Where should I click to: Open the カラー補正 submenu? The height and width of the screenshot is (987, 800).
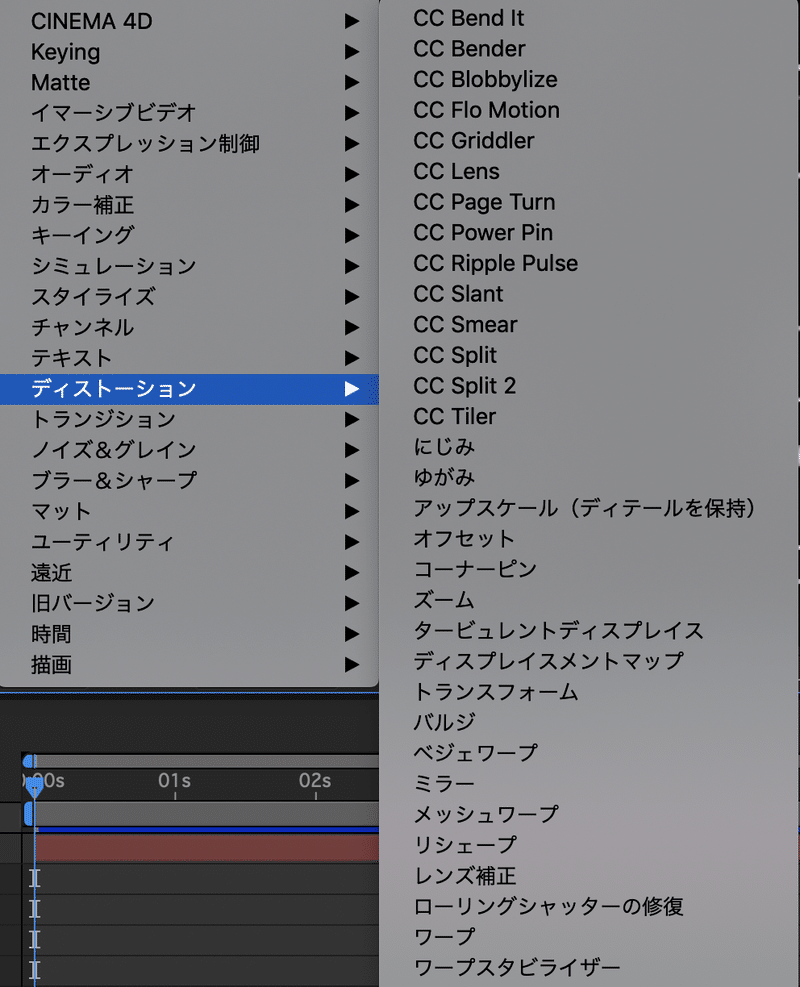tap(189, 205)
